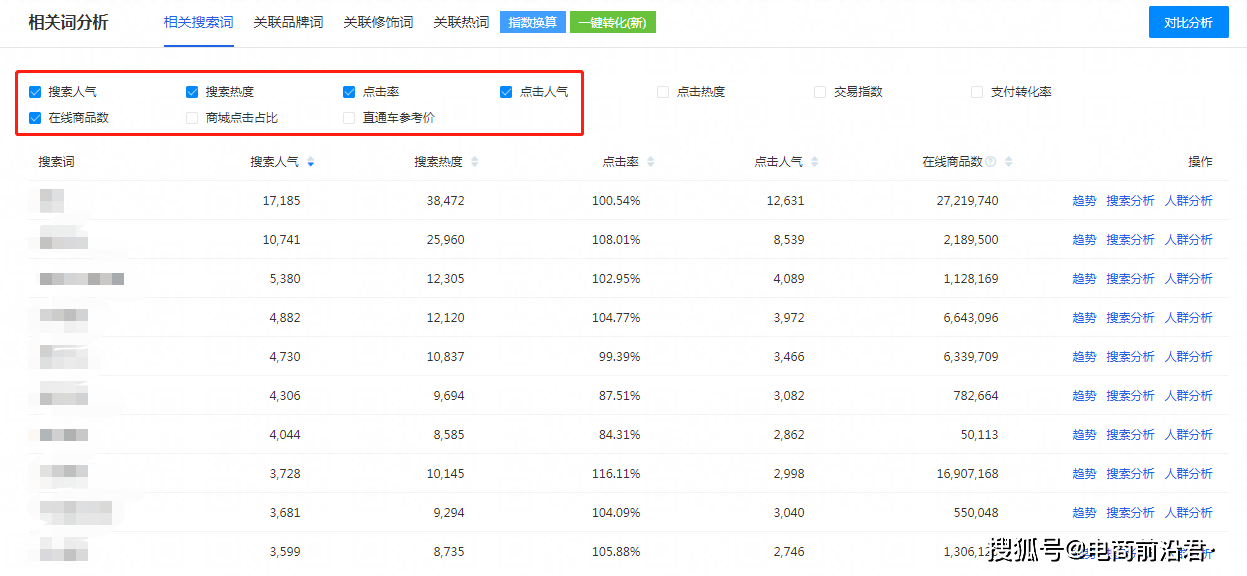Image resolution: width=1247 pixels, height=576 pixels.
Task: Enable the 点击热度 metric
Action: point(662,91)
